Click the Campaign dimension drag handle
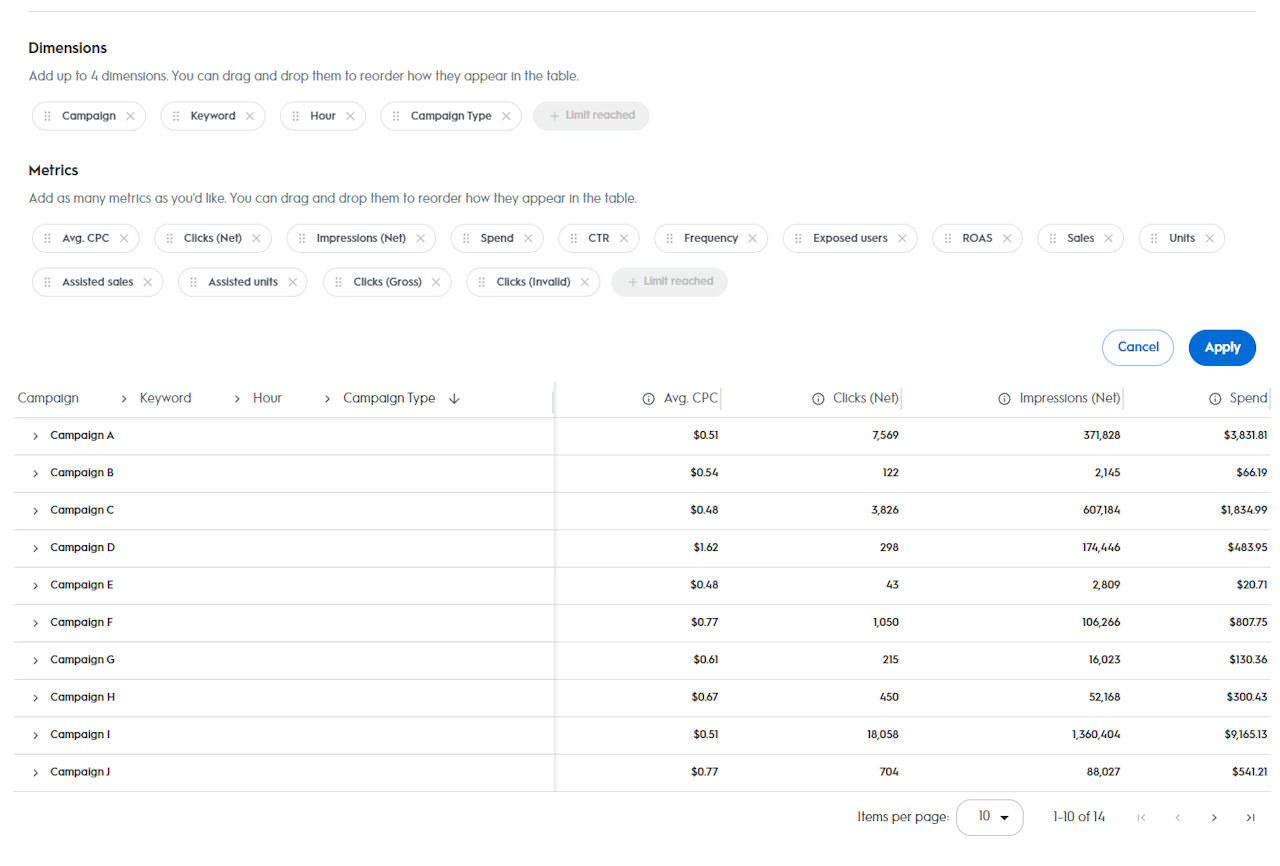The height and width of the screenshot is (866, 1280). [47, 116]
